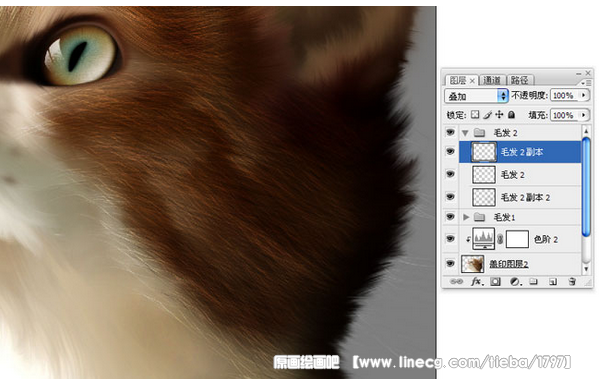Select the white layer mask of 色阶 2

click(517, 239)
